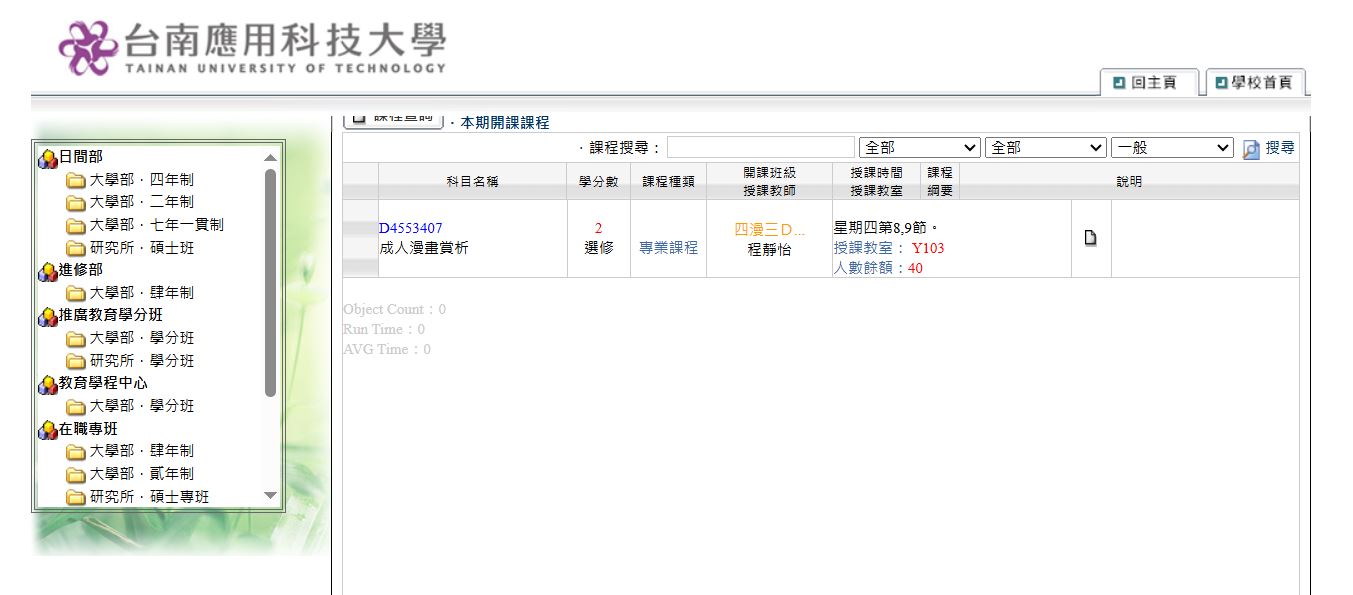Screen dimensions: 1353x595
Task: Click the 日間部 group icon
Action: point(47,158)
